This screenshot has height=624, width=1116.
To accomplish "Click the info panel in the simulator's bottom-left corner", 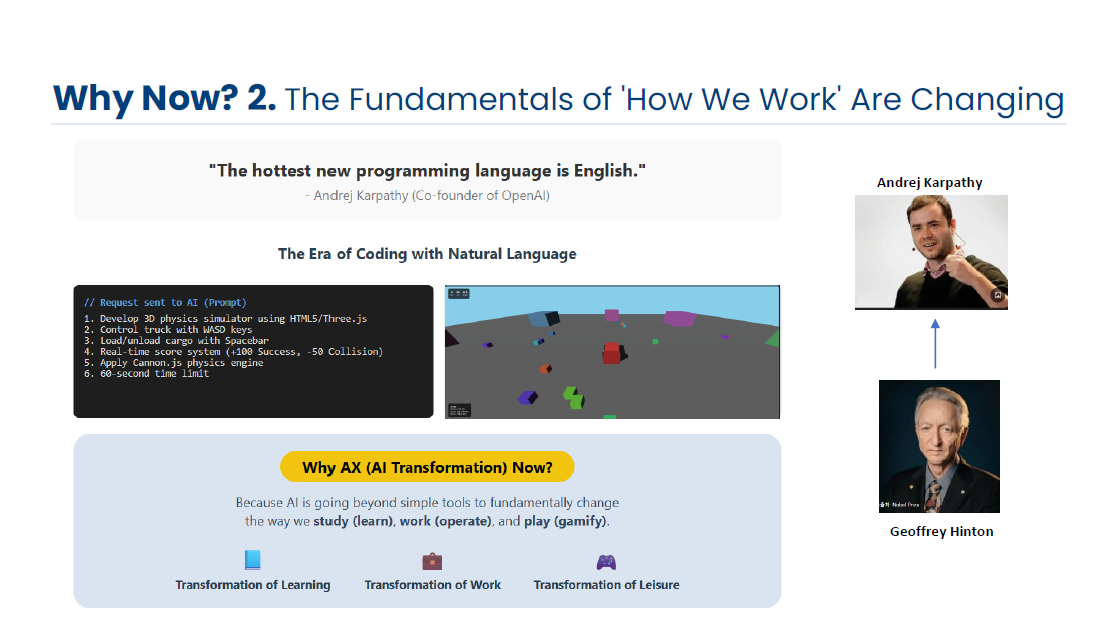I will click(x=459, y=409).
